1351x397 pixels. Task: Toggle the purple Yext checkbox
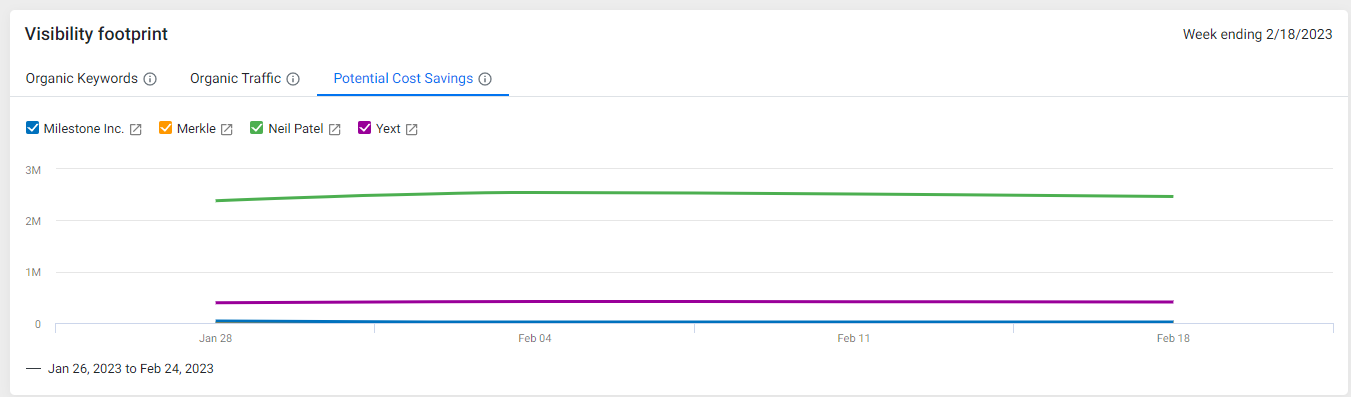(365, 128)
